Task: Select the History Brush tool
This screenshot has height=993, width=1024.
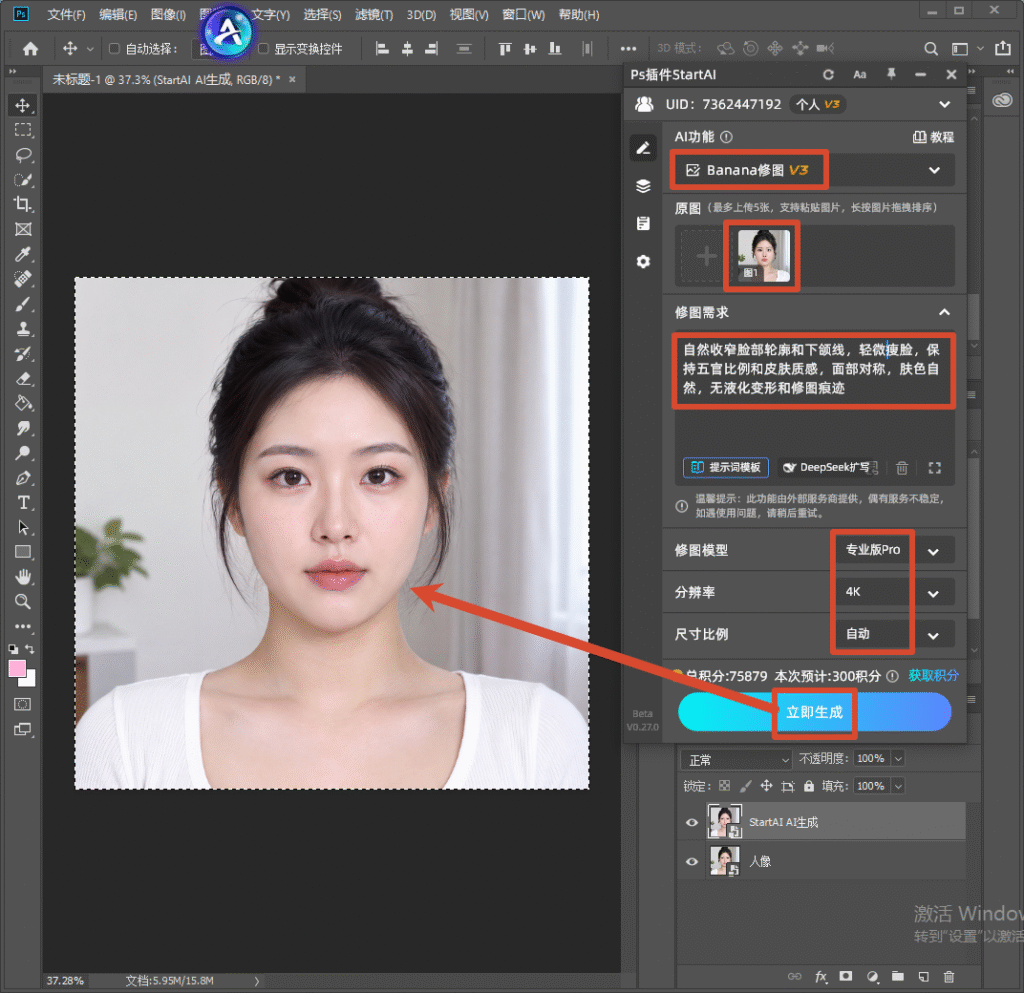Action: 23,353
